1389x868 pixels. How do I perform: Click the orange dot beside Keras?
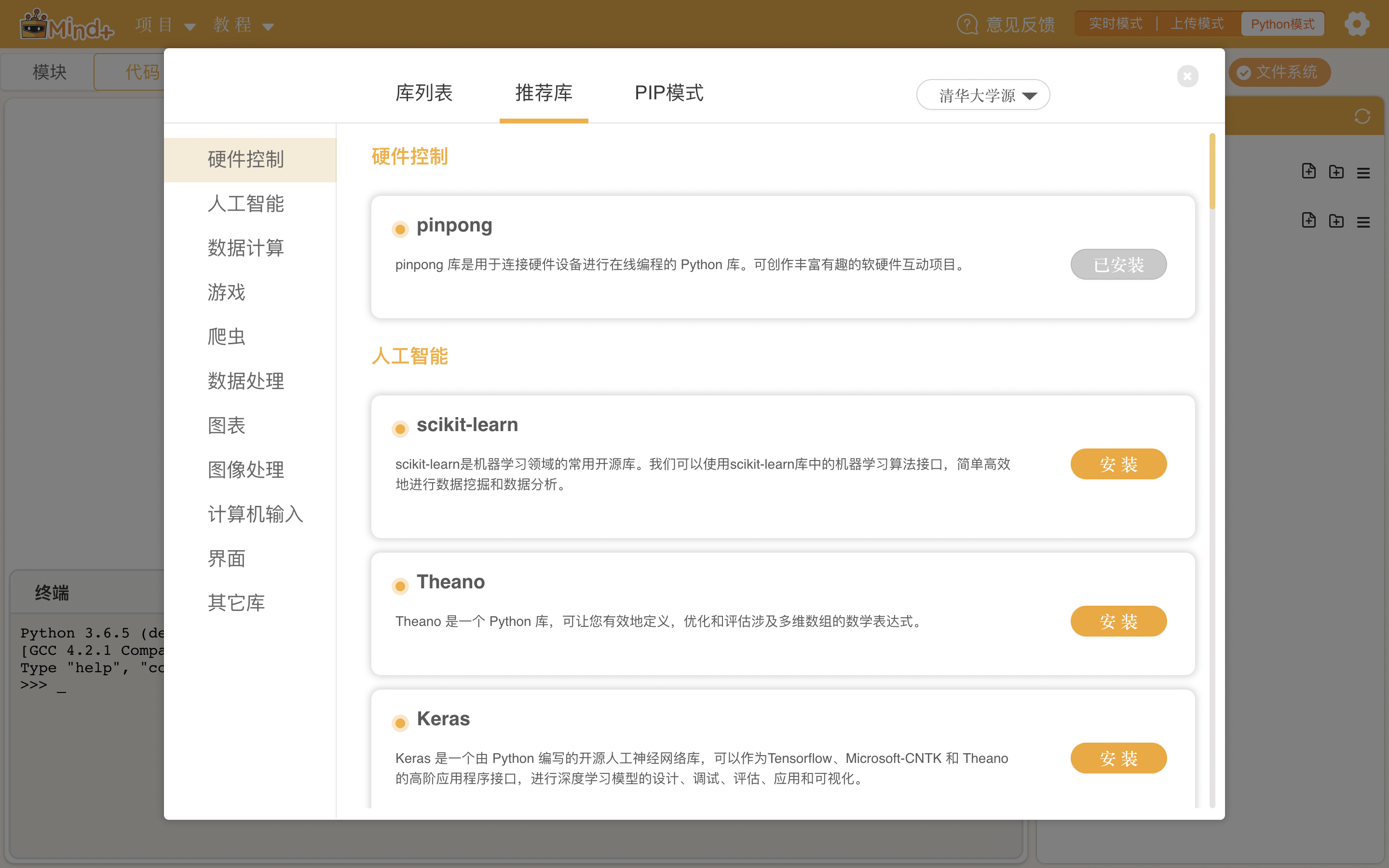[400, 723]
